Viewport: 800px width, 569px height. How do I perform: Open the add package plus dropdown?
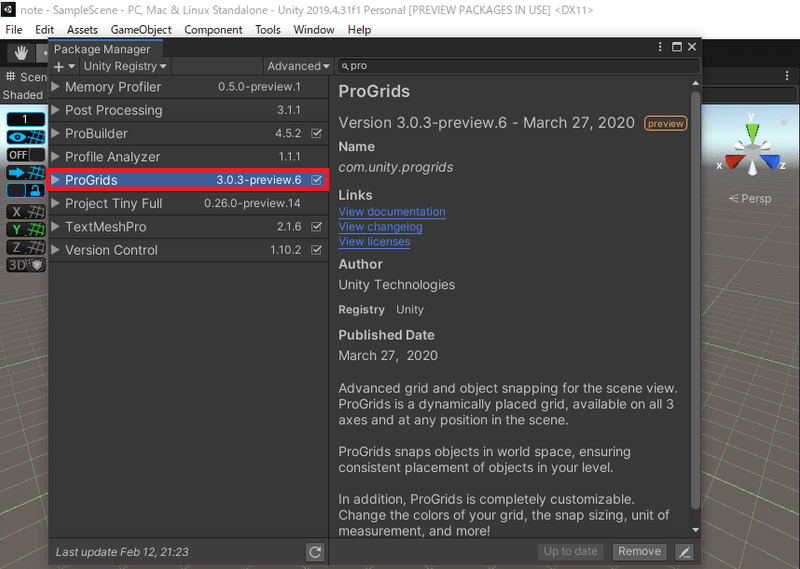[x=64, y=66]
